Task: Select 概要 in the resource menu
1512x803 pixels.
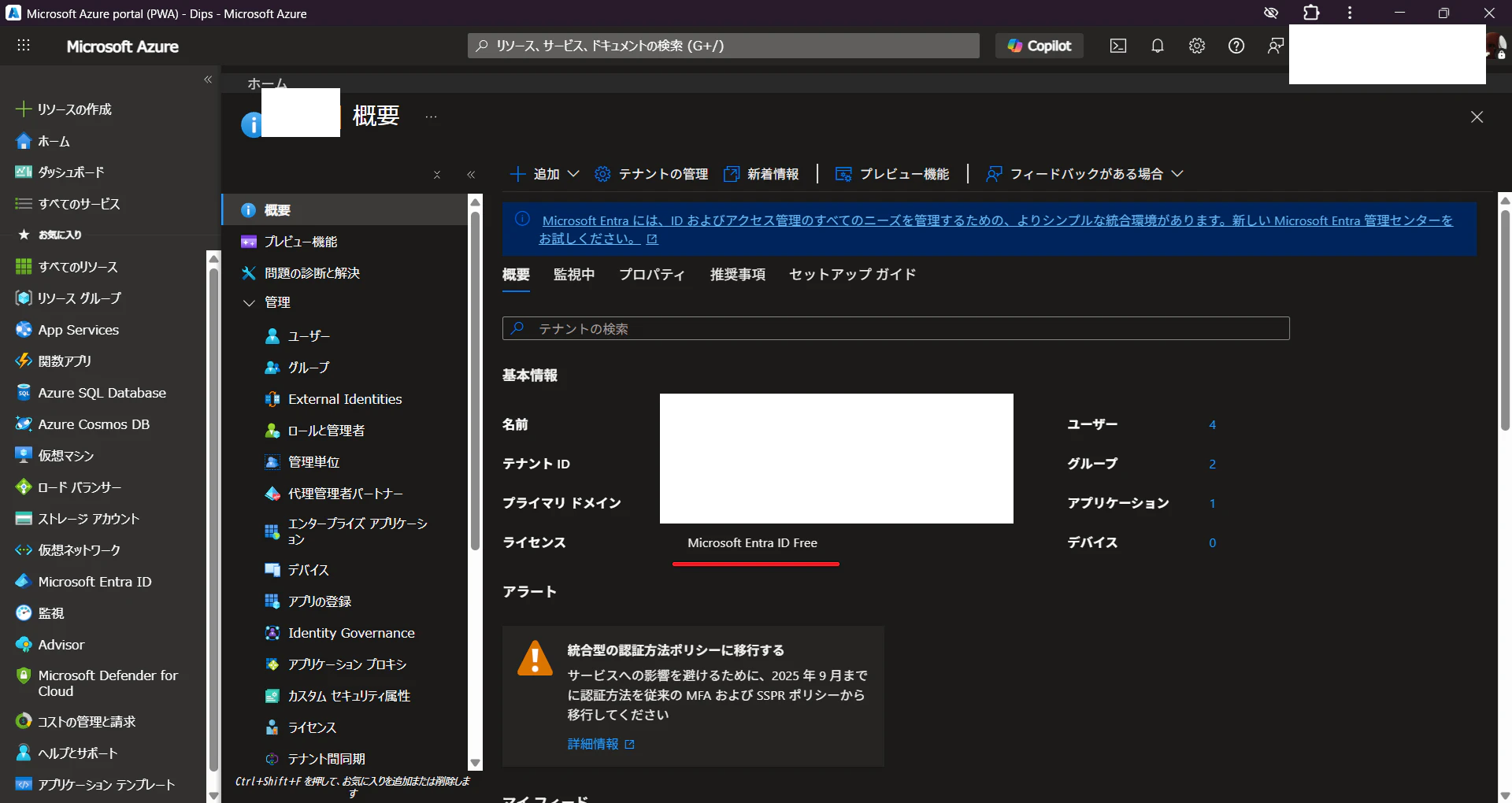Action: tap(345, 210)
